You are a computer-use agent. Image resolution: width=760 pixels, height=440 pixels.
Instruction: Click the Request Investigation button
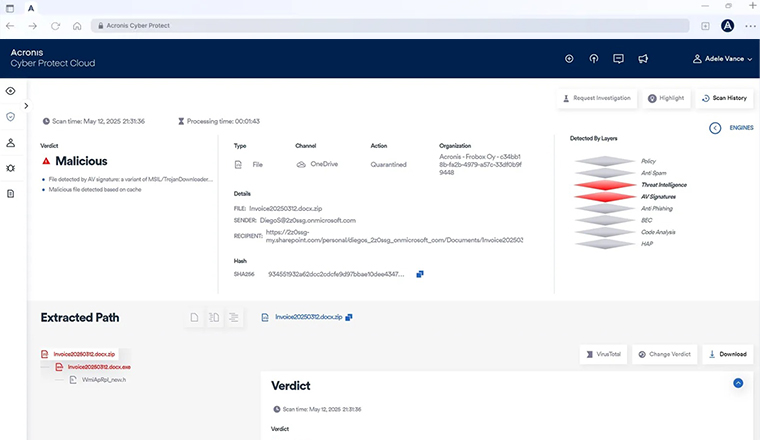click(597, 98)
